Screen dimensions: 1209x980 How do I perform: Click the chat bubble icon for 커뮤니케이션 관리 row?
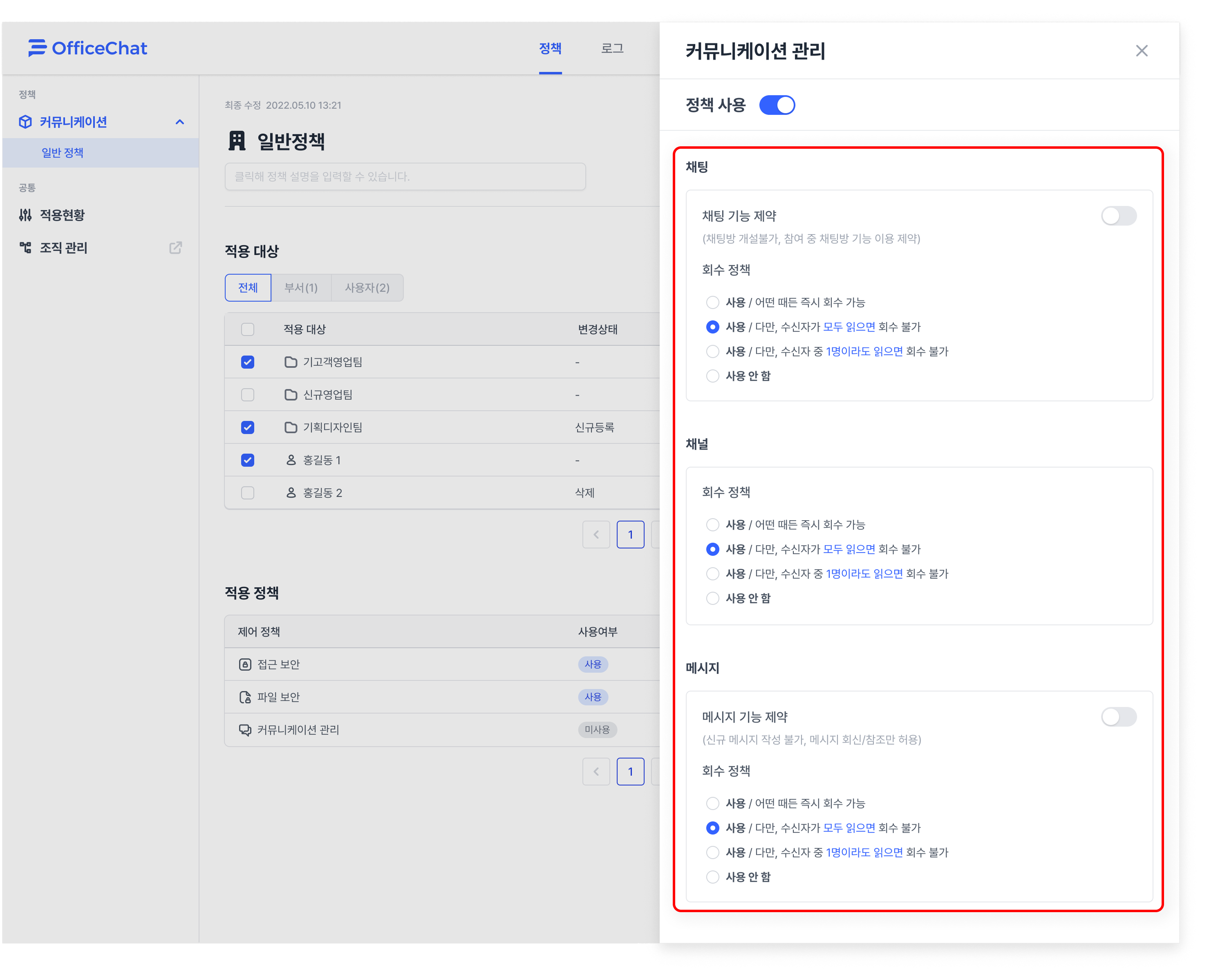245,730
